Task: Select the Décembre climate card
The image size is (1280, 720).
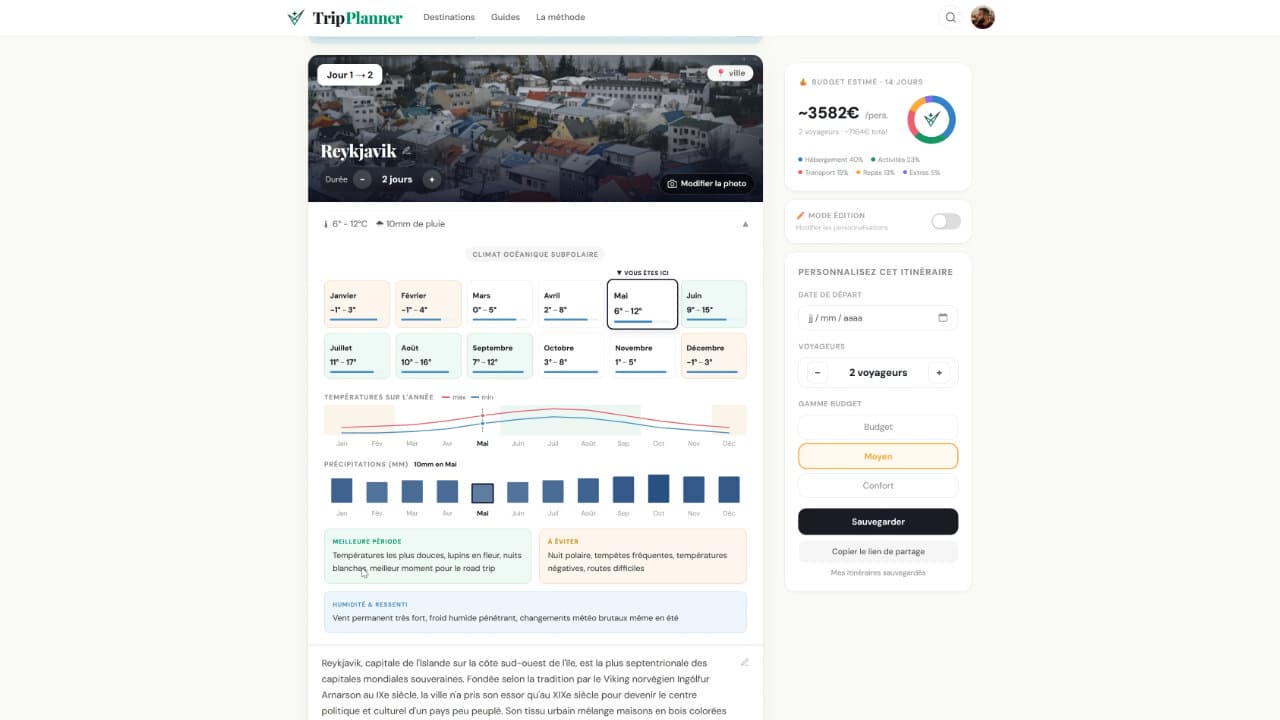Action: point(714,356)
